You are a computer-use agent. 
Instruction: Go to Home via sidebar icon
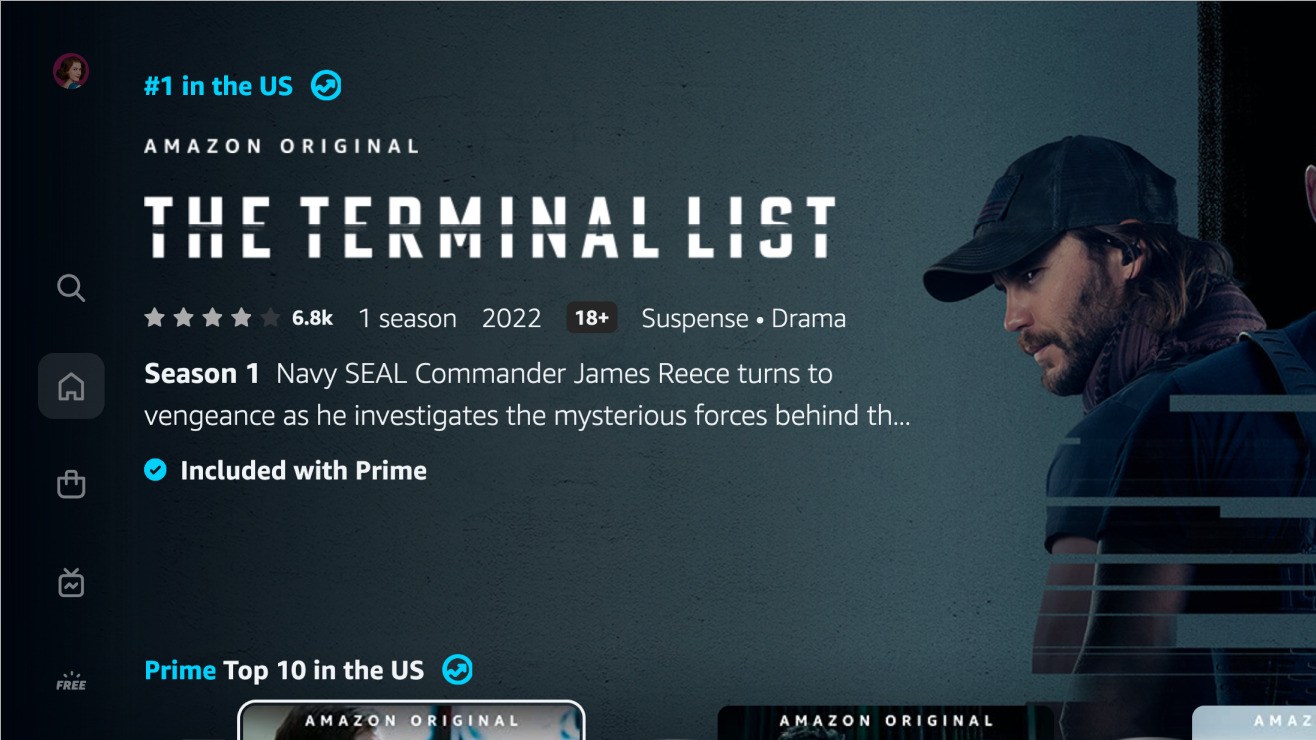[x=71, y=386]
